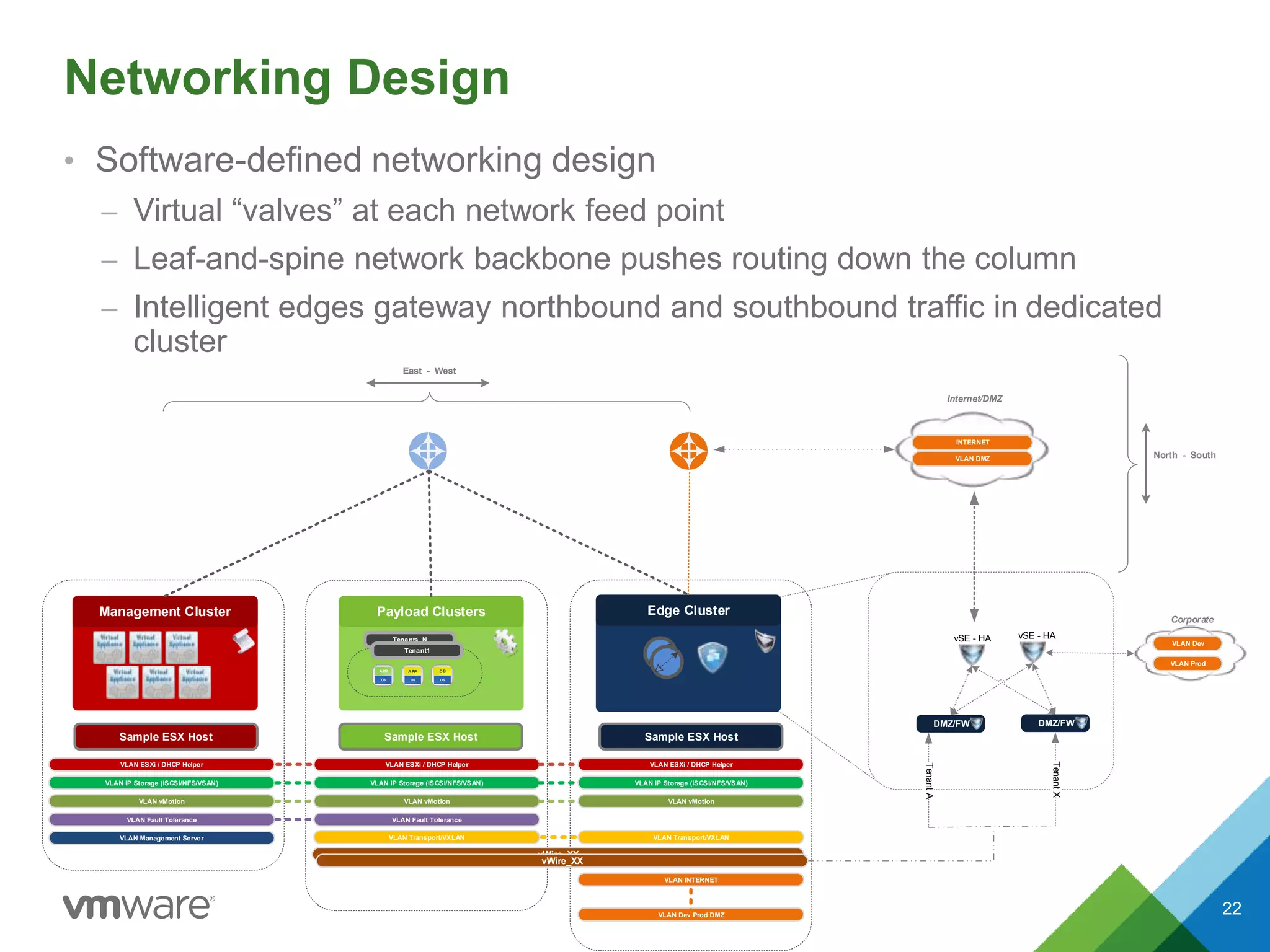The height and width of the screenshot is (952, 1270).
Task: Select the green Sample ESX Host box
Action: click(x=430, y=736)
